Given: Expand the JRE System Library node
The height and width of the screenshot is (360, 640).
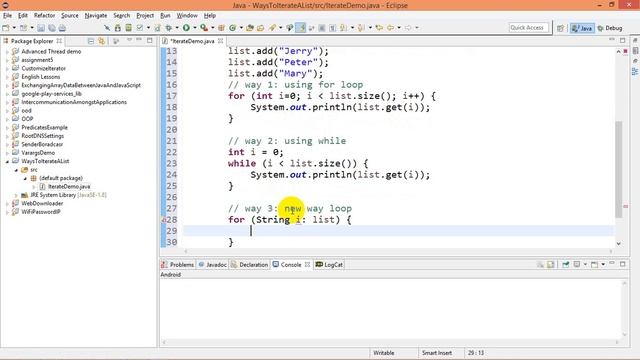Looking at the screenshot, I should [16, 195].
